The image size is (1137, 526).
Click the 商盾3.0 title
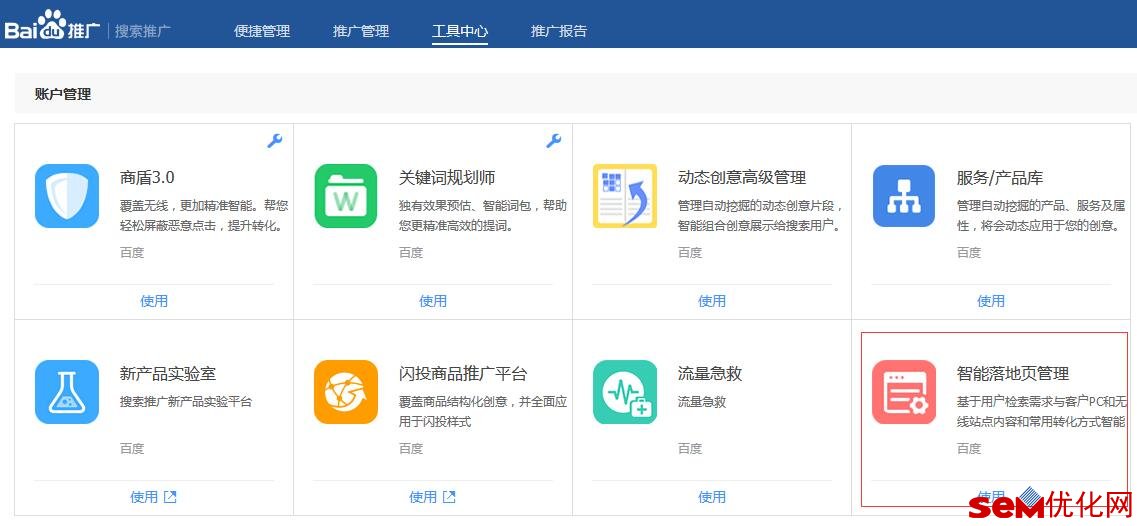[x=147, y=178]
